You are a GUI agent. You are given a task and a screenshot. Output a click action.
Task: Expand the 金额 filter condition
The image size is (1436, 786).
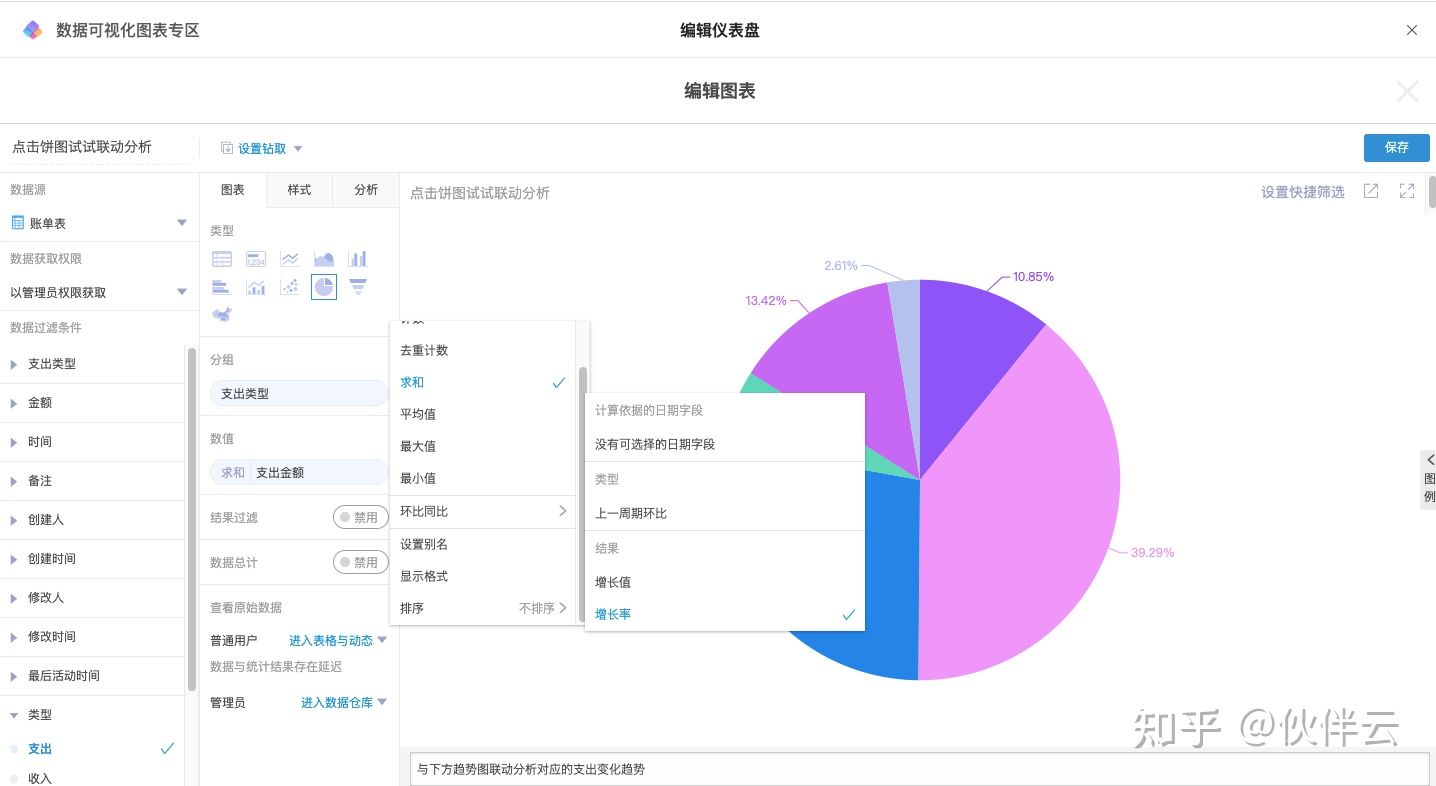[40, 403]
